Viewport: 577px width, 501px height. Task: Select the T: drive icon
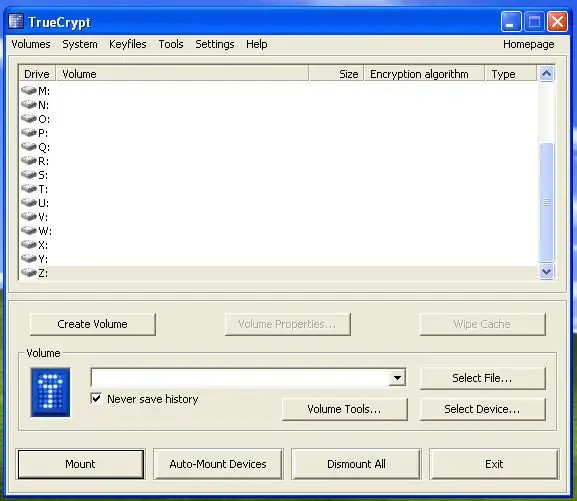(29, 188)
